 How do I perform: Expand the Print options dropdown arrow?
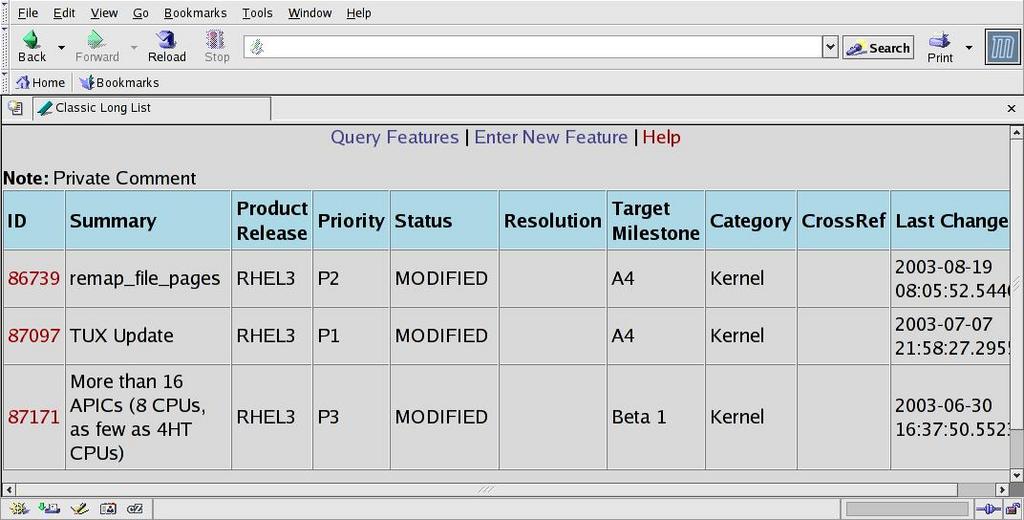coord(968,47)
